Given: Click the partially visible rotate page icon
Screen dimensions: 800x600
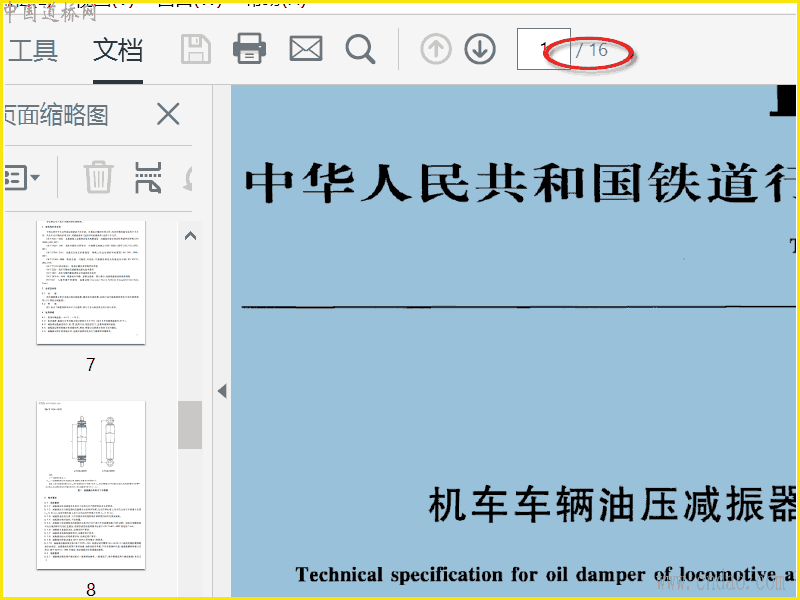Looking at the screenshot, I should coord(188,179).
